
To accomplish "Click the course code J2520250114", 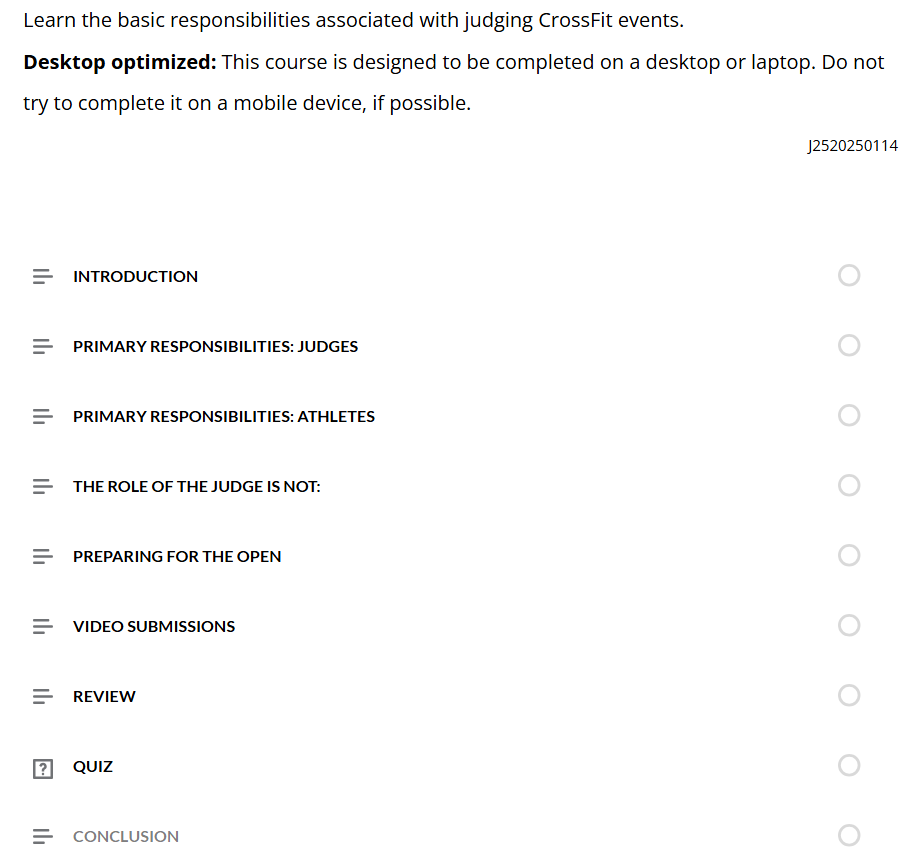I will coord(853,146).
